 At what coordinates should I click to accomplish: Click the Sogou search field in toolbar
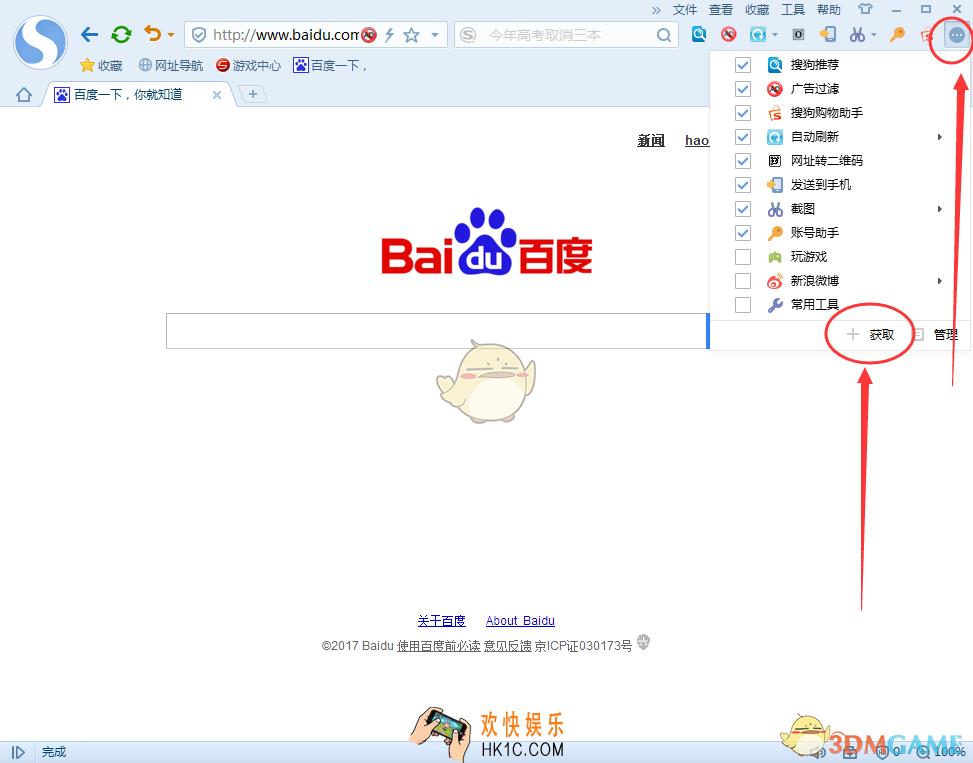568,35
